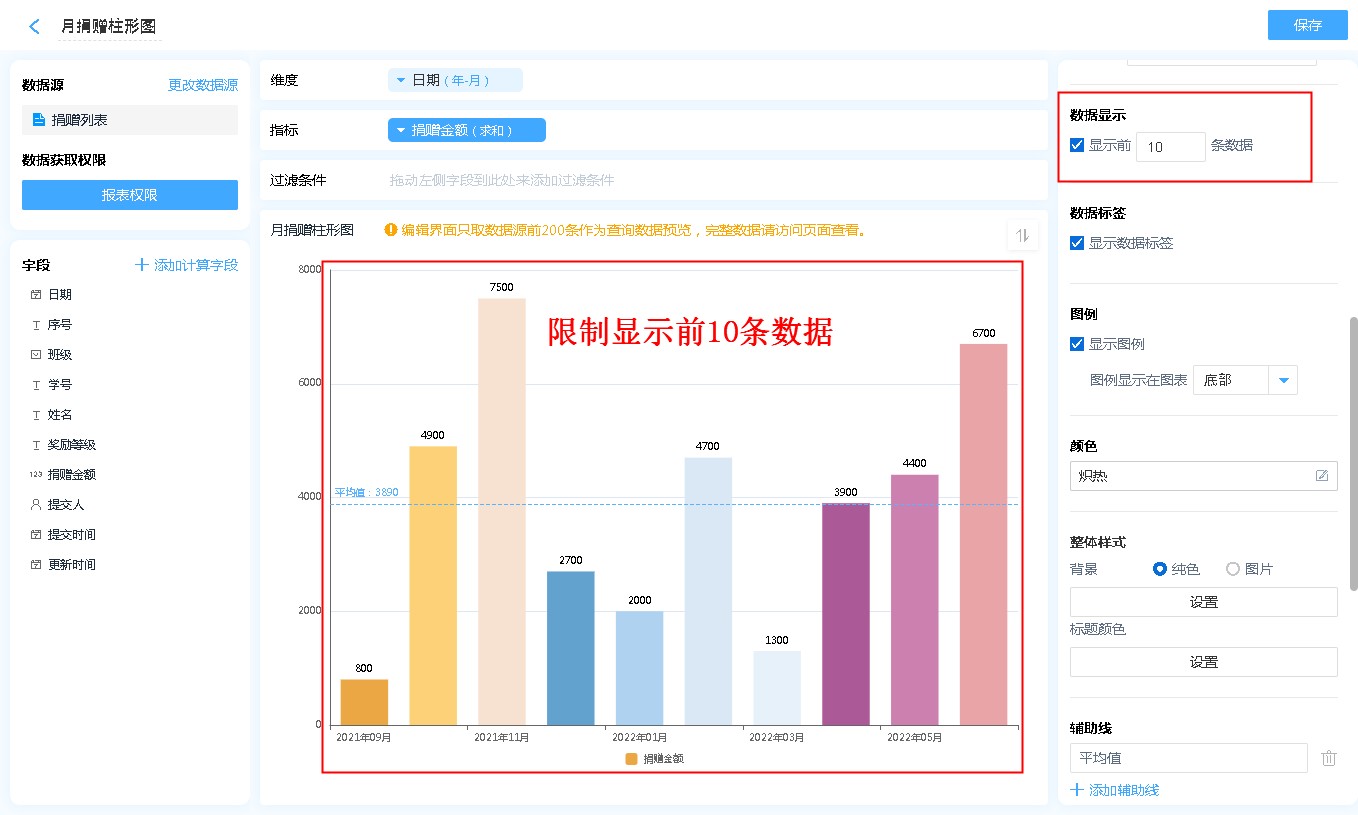Uncheck the 显示前 data limit checkbox
The height and width of the screenshot is (815, 1358).
(1077, 145)
